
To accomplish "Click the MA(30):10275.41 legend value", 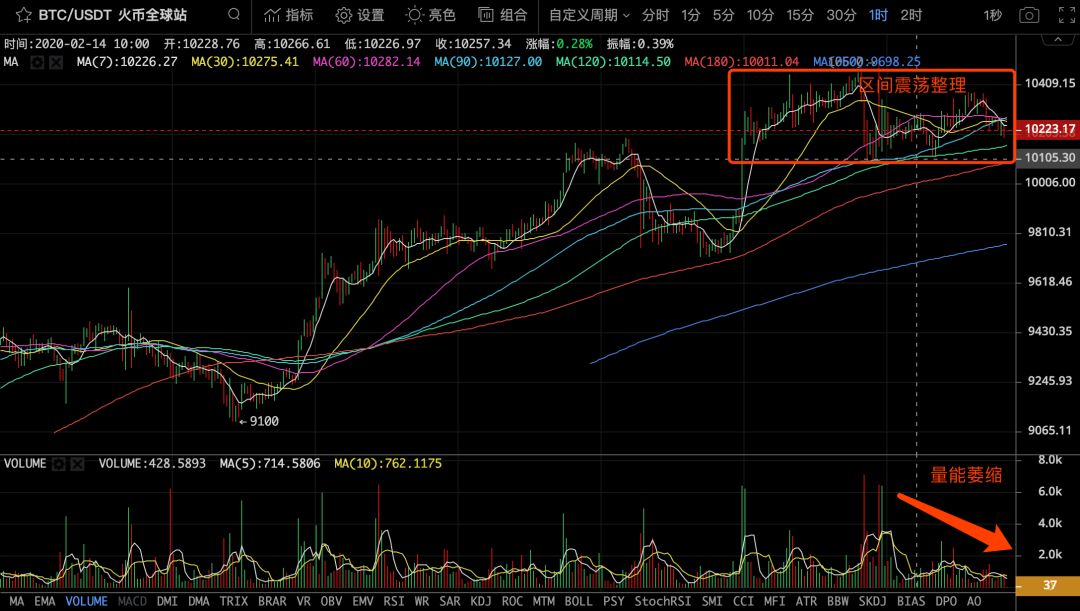I will (x=245, y=62).
